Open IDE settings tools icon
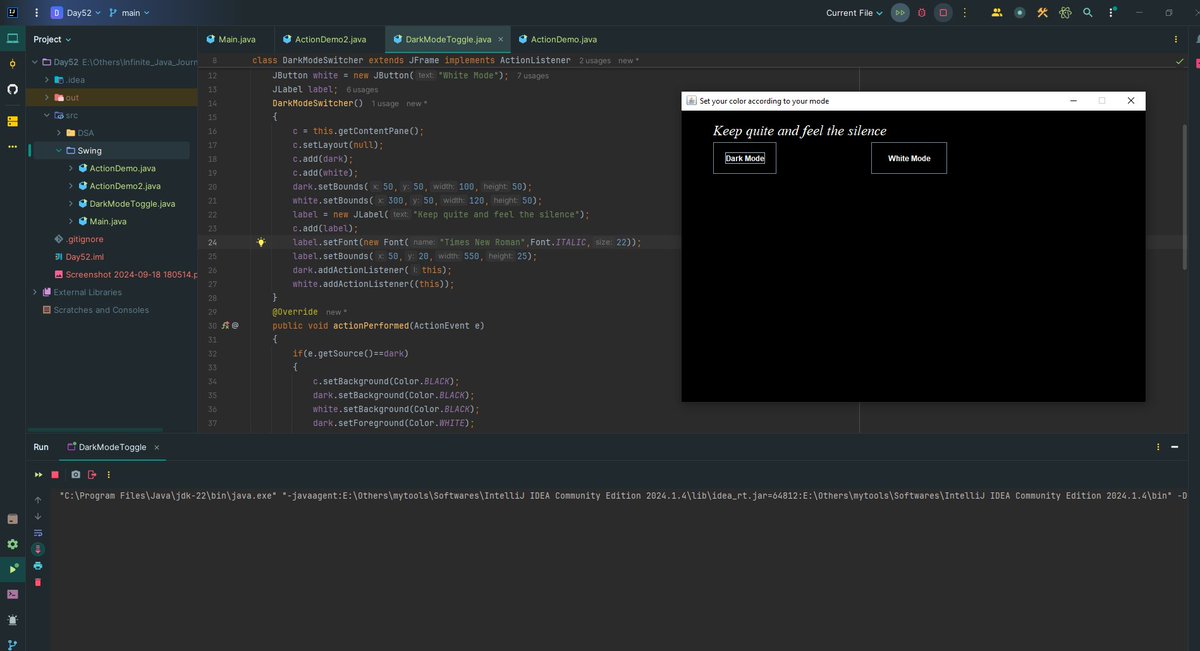 click(x=1042, y=13)
